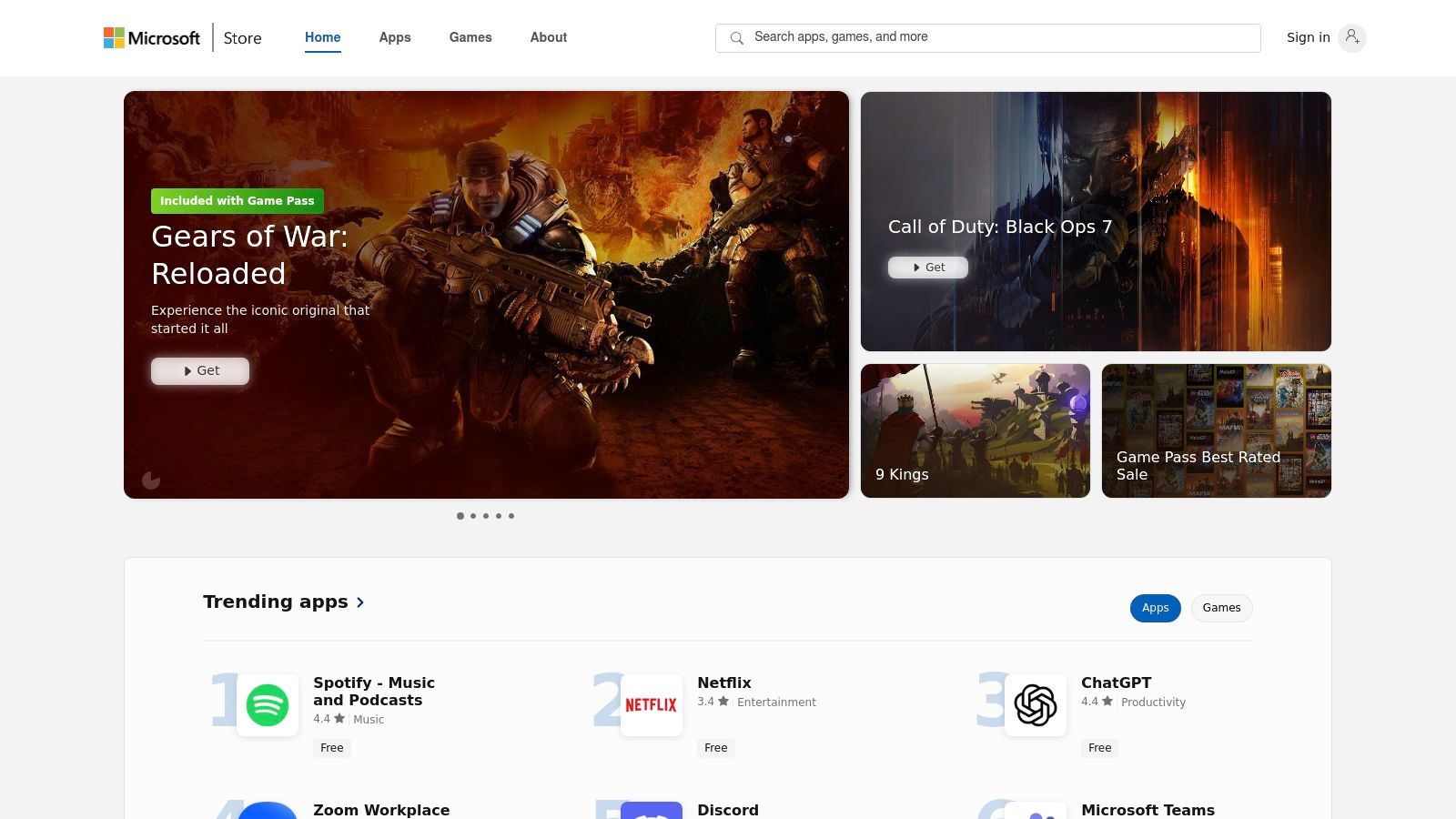The image size is (1456, 819).
Task: Click the Spotify app icon
Action: point(268,705)
